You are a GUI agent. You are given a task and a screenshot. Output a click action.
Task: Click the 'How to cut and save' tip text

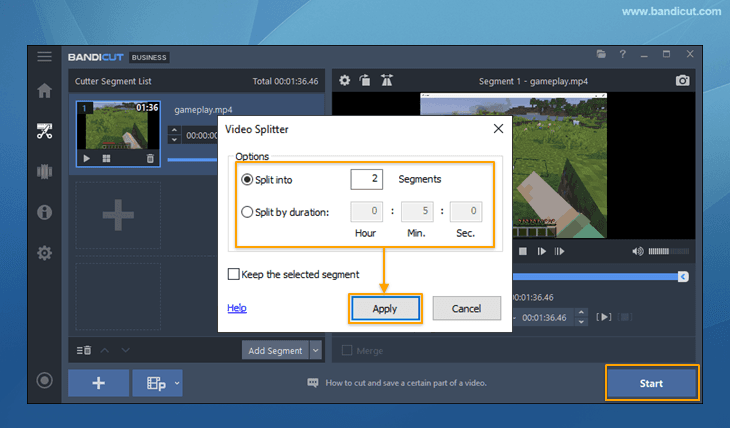[406, 383]
